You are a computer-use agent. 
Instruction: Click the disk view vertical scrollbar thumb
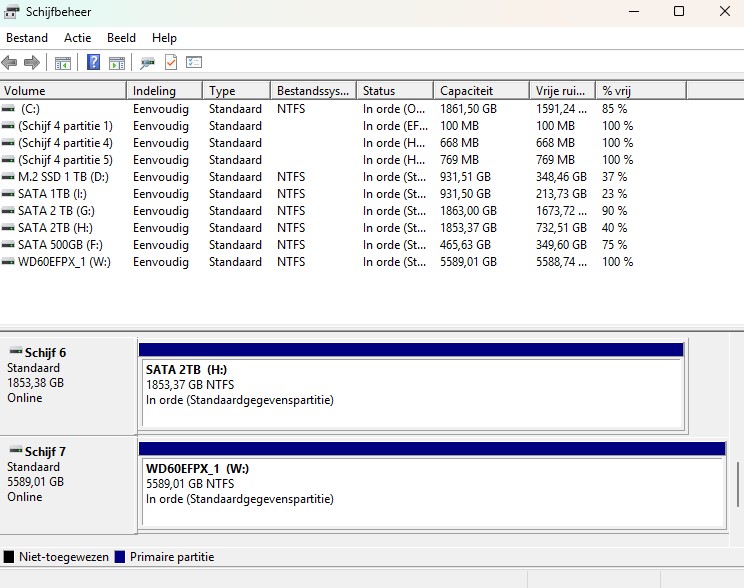738,484
